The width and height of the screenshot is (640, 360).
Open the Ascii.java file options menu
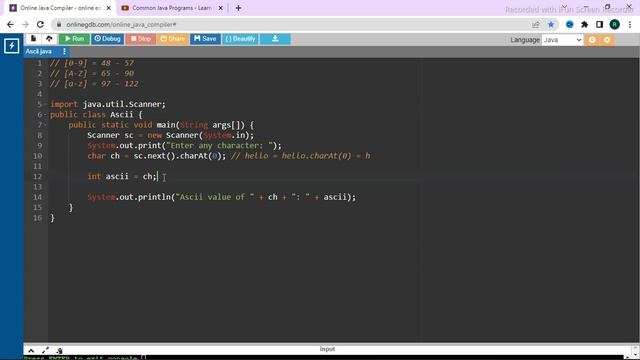[64, 51]
